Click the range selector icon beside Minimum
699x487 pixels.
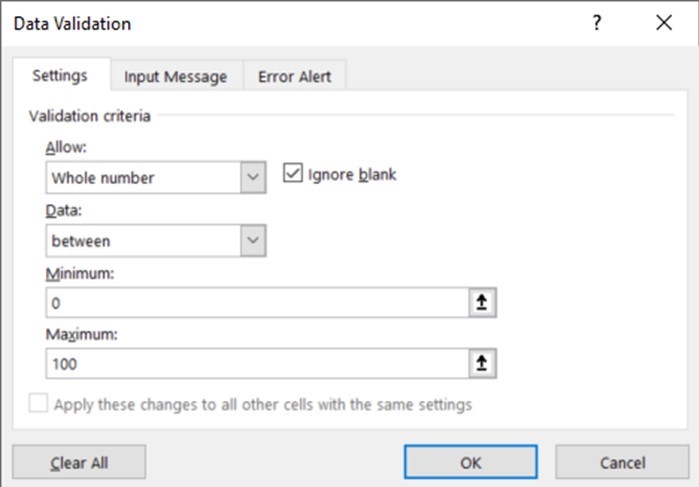point(483,302)
